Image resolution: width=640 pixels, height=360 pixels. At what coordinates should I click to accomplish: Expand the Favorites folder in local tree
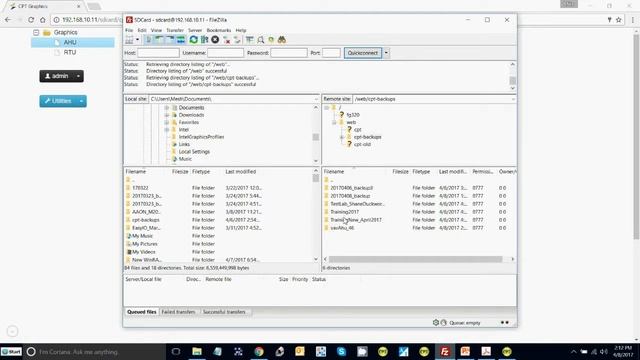(x=167, y=122)
